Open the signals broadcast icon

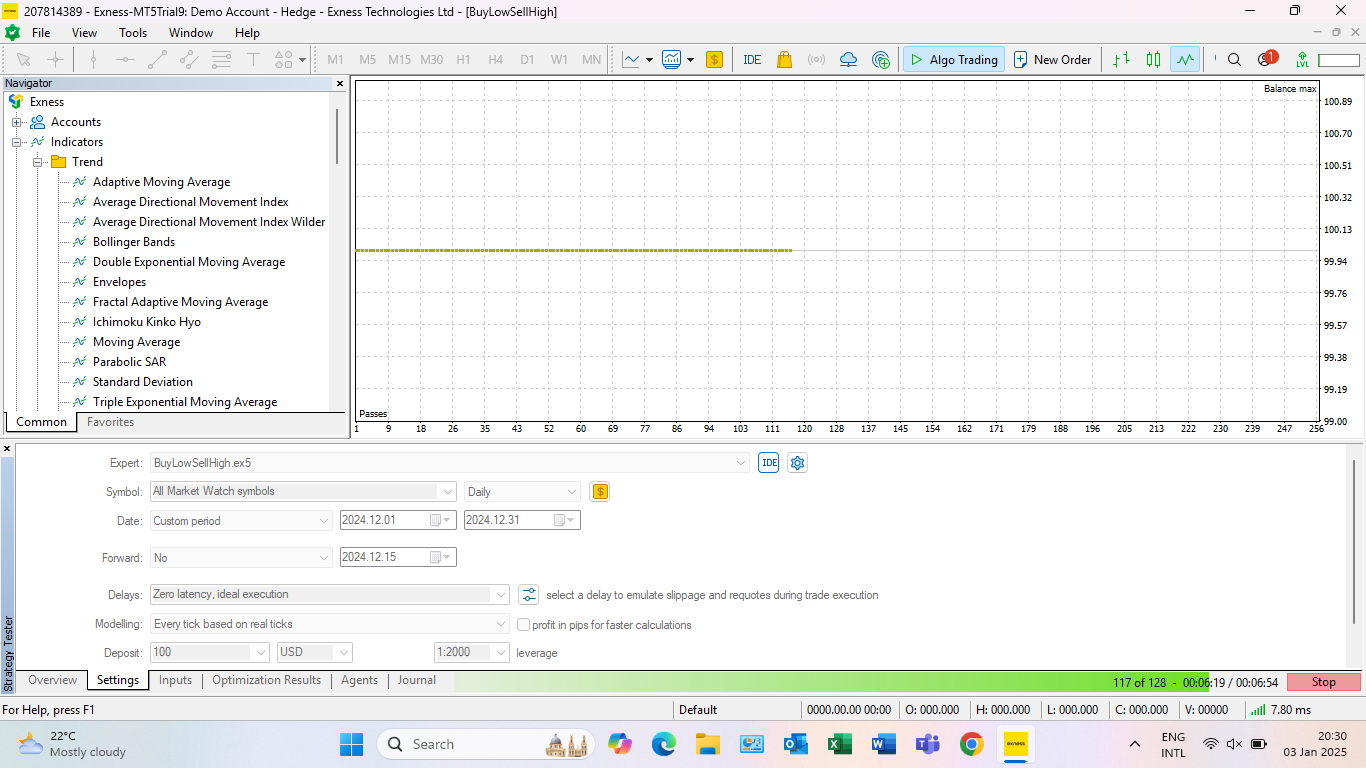816,60
